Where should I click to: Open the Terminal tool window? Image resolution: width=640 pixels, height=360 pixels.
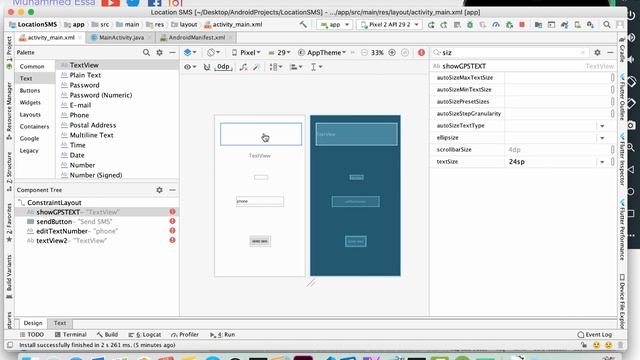pyautogui.click(x=71, y=335)
